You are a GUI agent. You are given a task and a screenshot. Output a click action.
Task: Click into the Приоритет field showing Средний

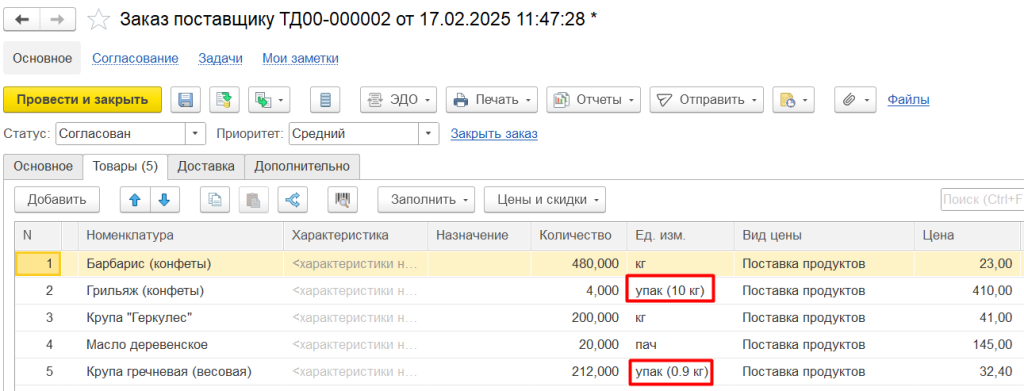point(354,134)
